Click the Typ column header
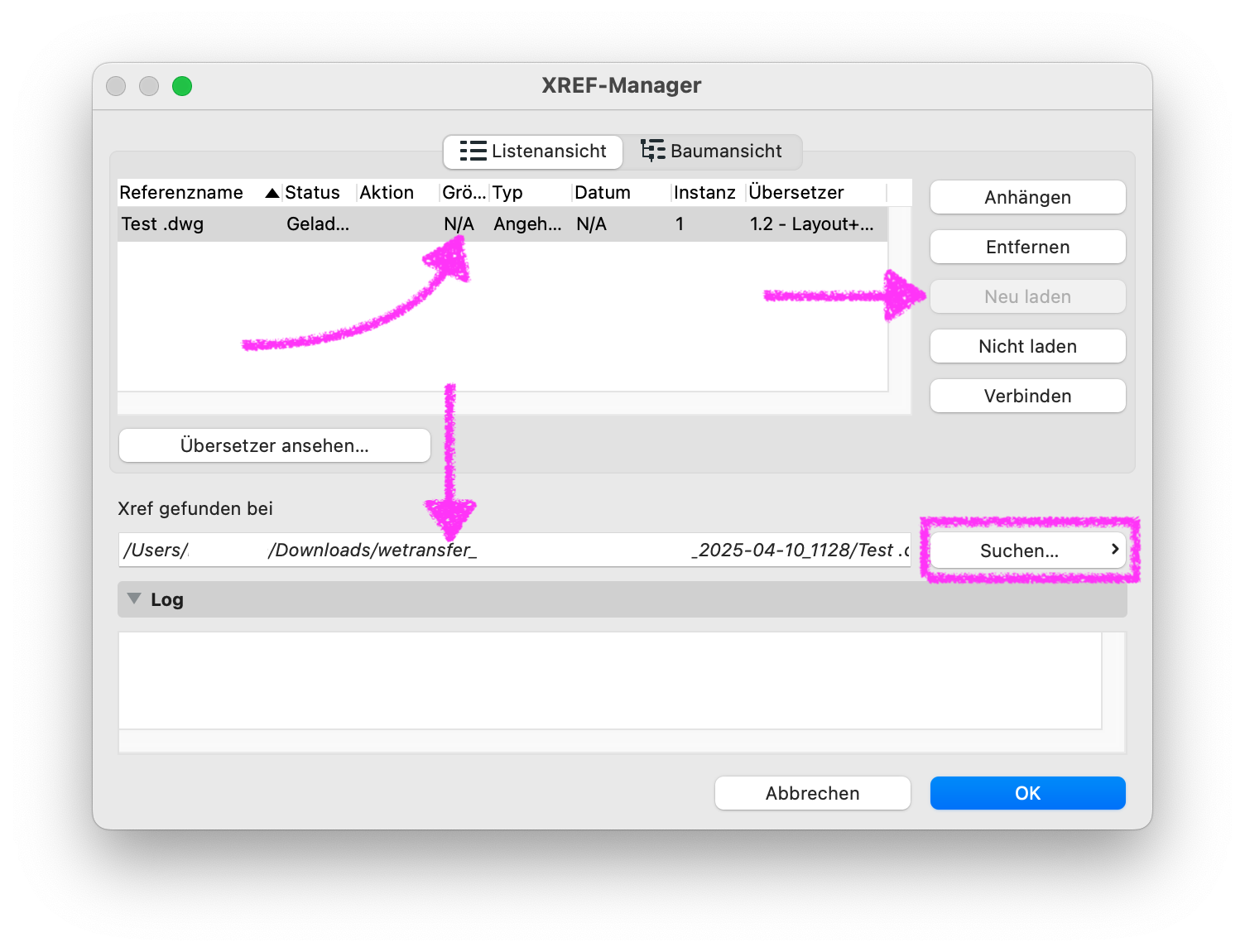Viewport: 1245px width, 952px height. click(530, 193)
